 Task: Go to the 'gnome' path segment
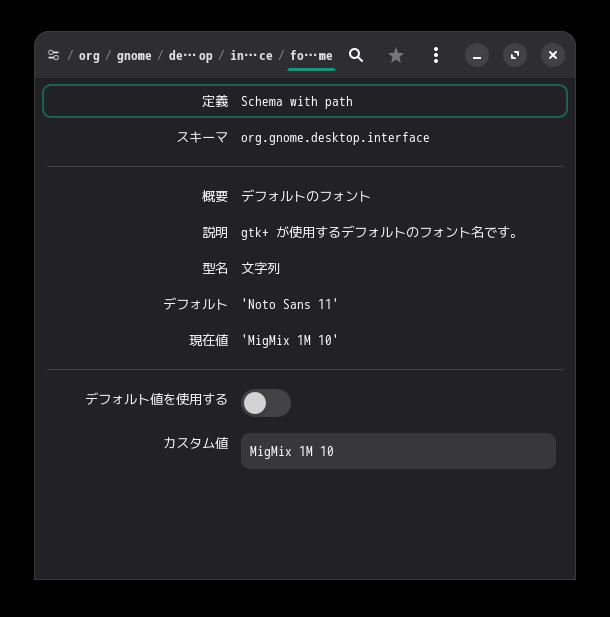point(134,56)
